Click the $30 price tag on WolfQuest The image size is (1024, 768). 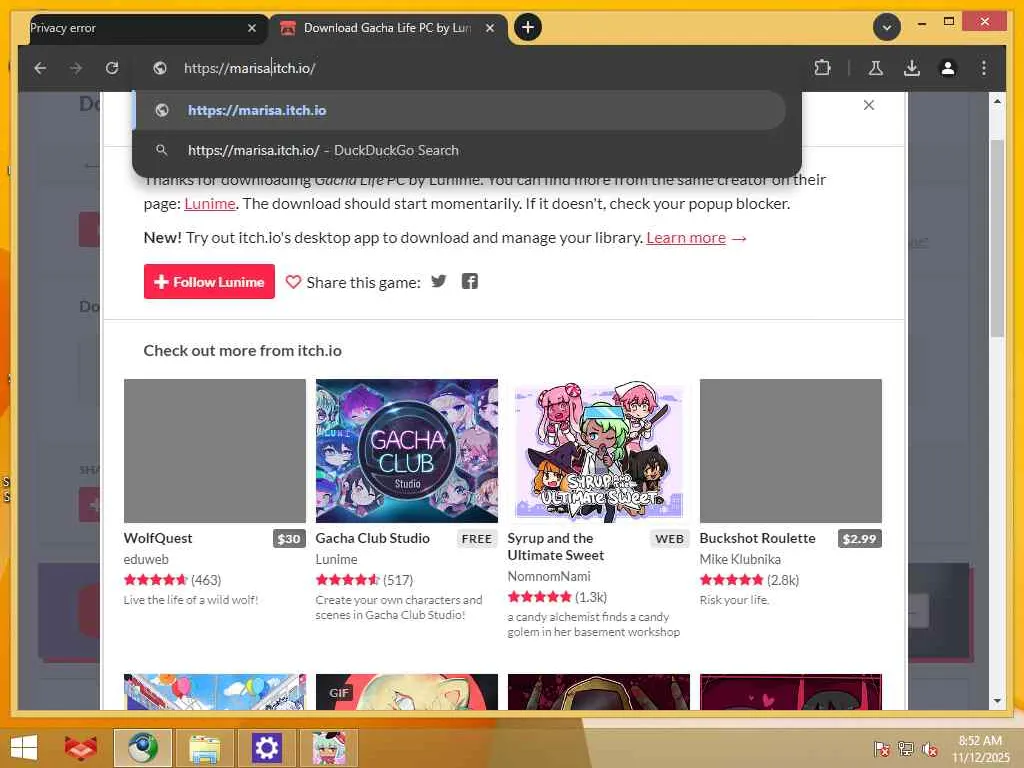(289, 539)
